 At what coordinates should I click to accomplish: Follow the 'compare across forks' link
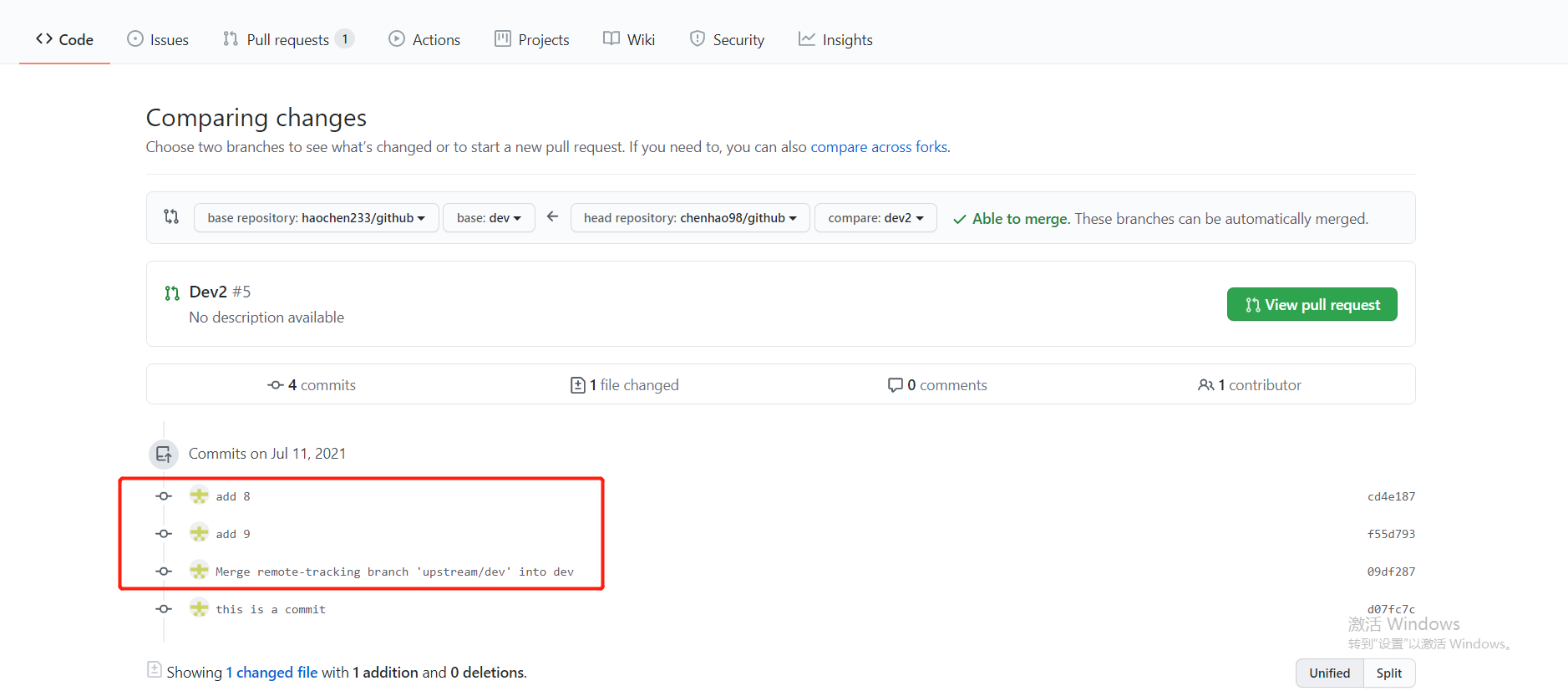[879, 147]
